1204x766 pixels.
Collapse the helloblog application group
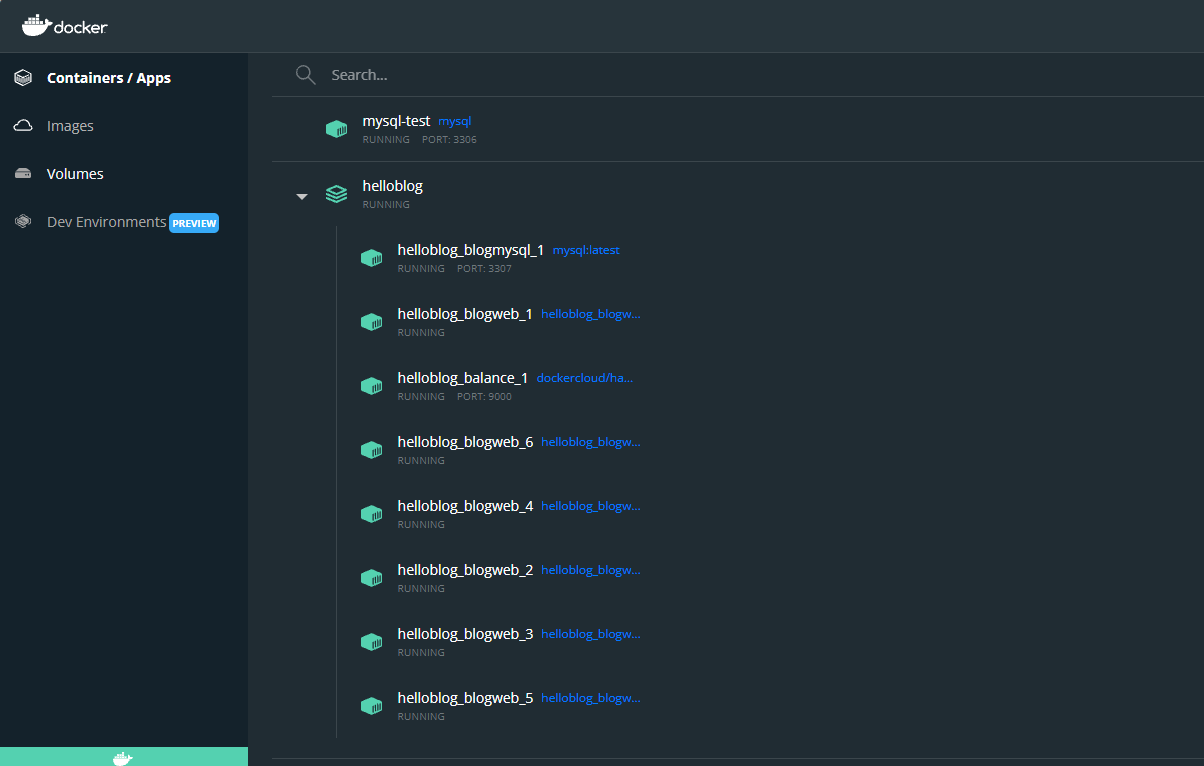[x=301, y=196]
